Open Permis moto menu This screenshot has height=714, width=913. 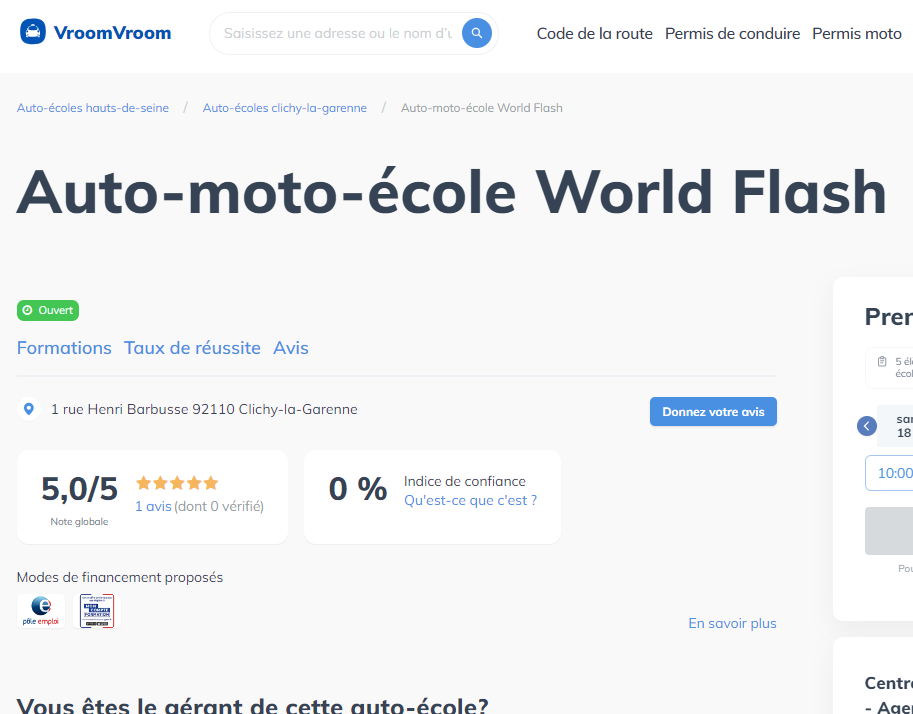click(x=857, y=34)
